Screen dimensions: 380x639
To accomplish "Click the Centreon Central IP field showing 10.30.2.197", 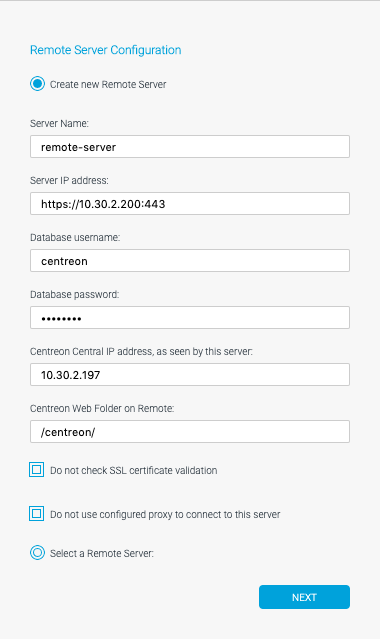I will 190,375.
